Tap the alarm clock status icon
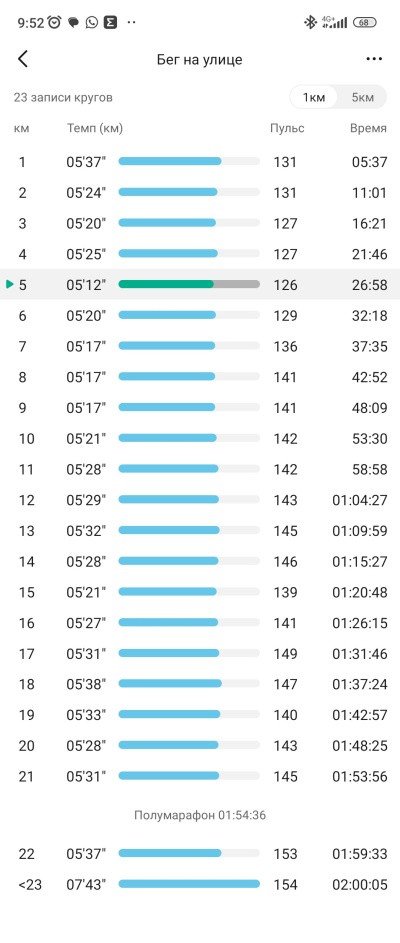400x943 pixels. tap(55, 23)
